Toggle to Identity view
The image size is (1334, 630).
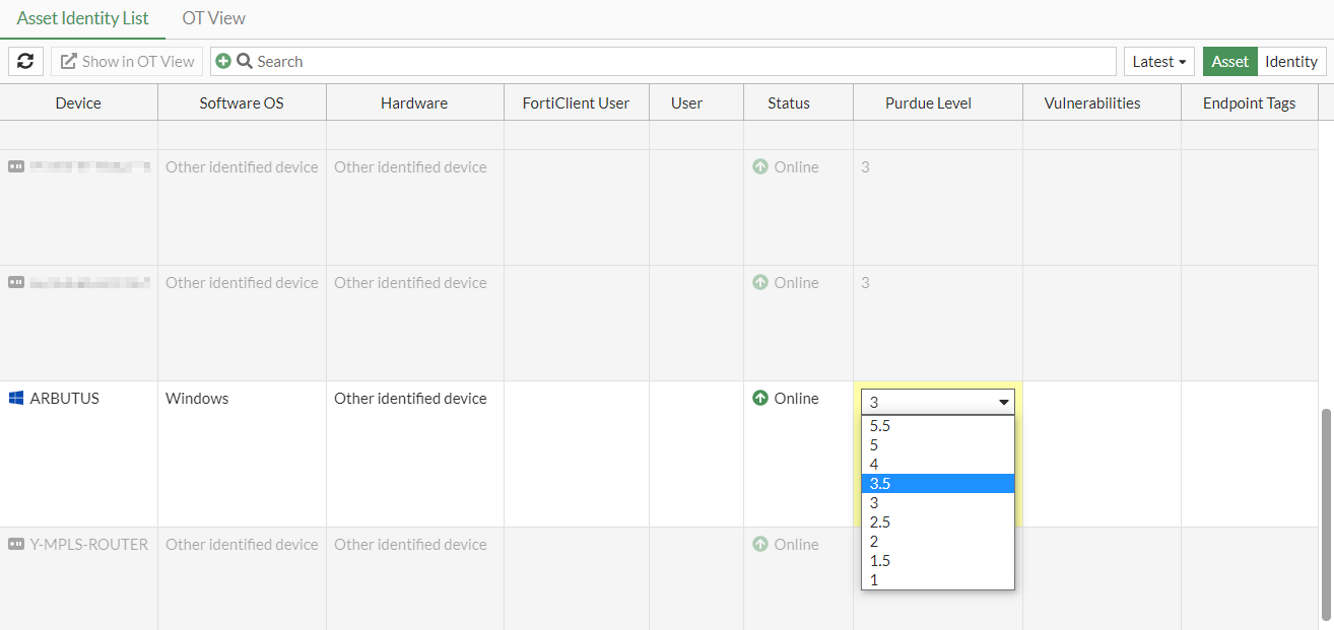coord(1291,61)
